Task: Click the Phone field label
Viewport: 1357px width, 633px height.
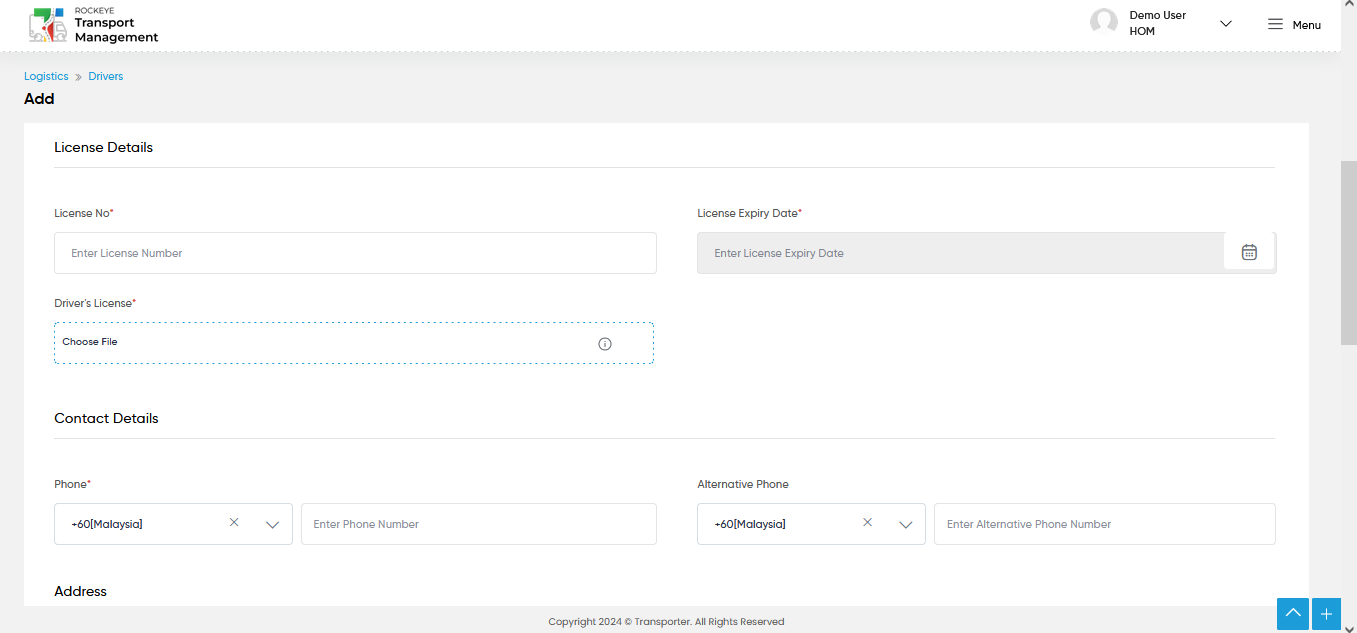Action: click(x=72, y=484)
